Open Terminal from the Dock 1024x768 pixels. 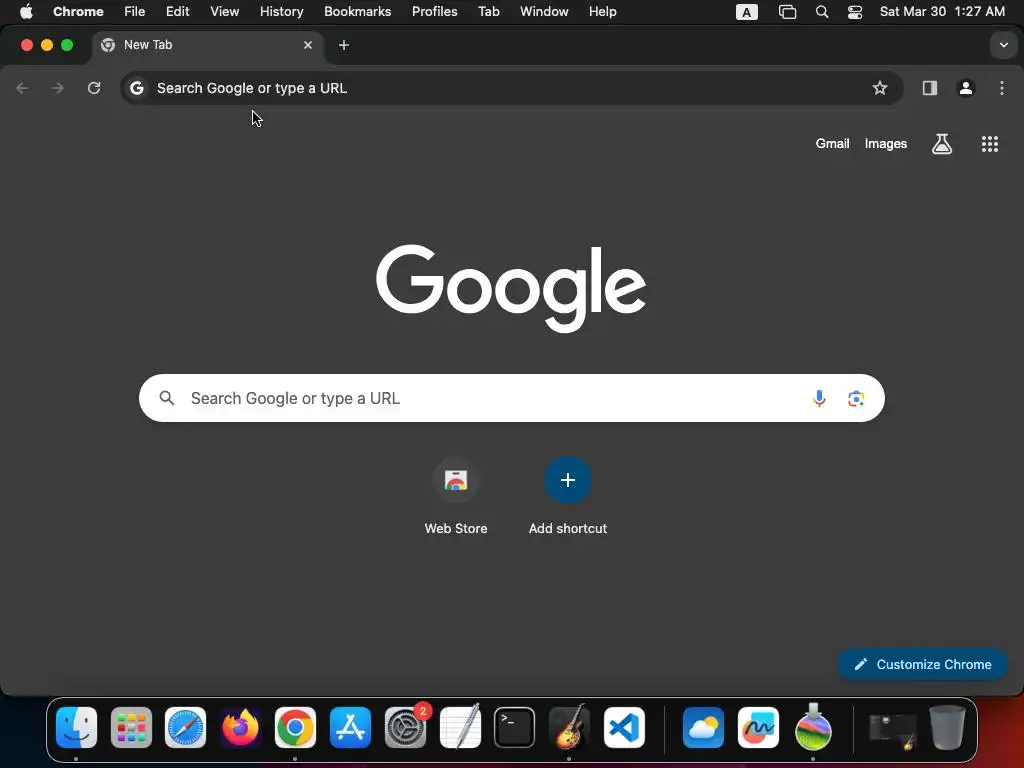click(515, 728)
